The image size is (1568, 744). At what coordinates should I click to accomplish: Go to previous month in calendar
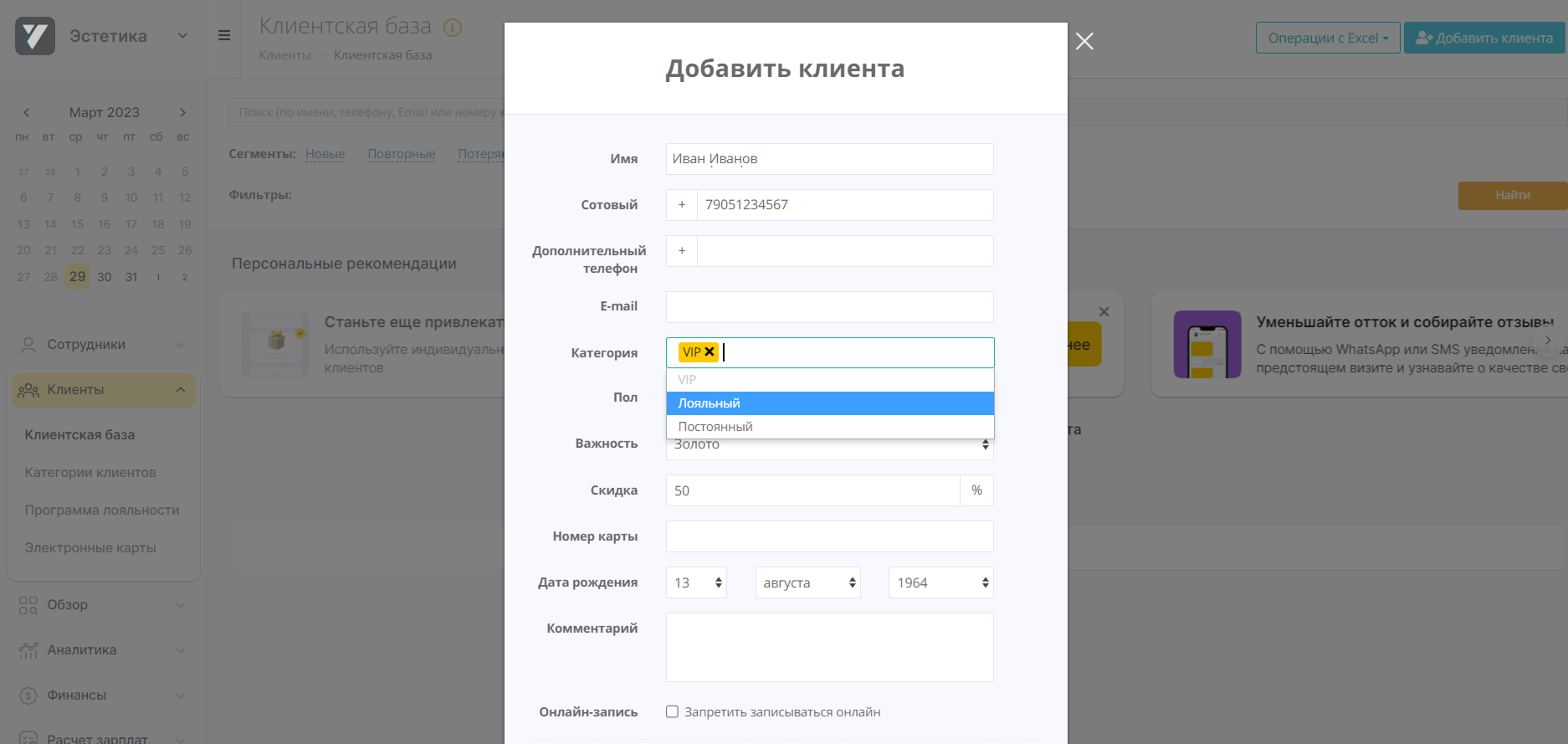[x=27, y=112]
